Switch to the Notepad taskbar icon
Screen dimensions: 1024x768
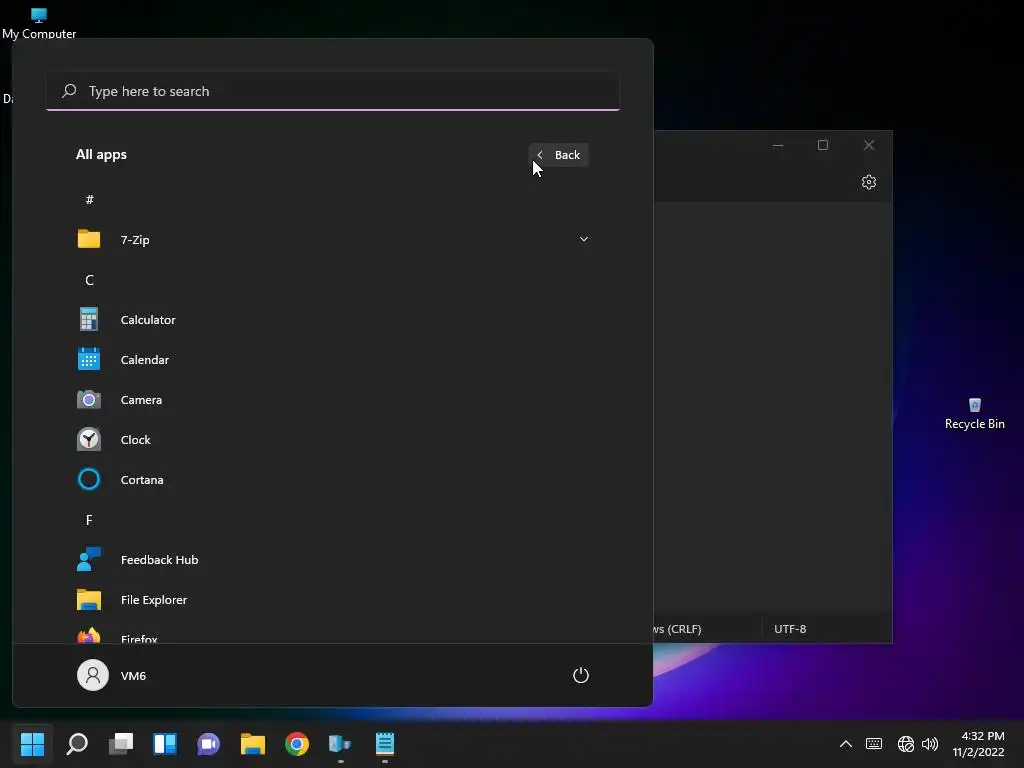tap(385, 743)
